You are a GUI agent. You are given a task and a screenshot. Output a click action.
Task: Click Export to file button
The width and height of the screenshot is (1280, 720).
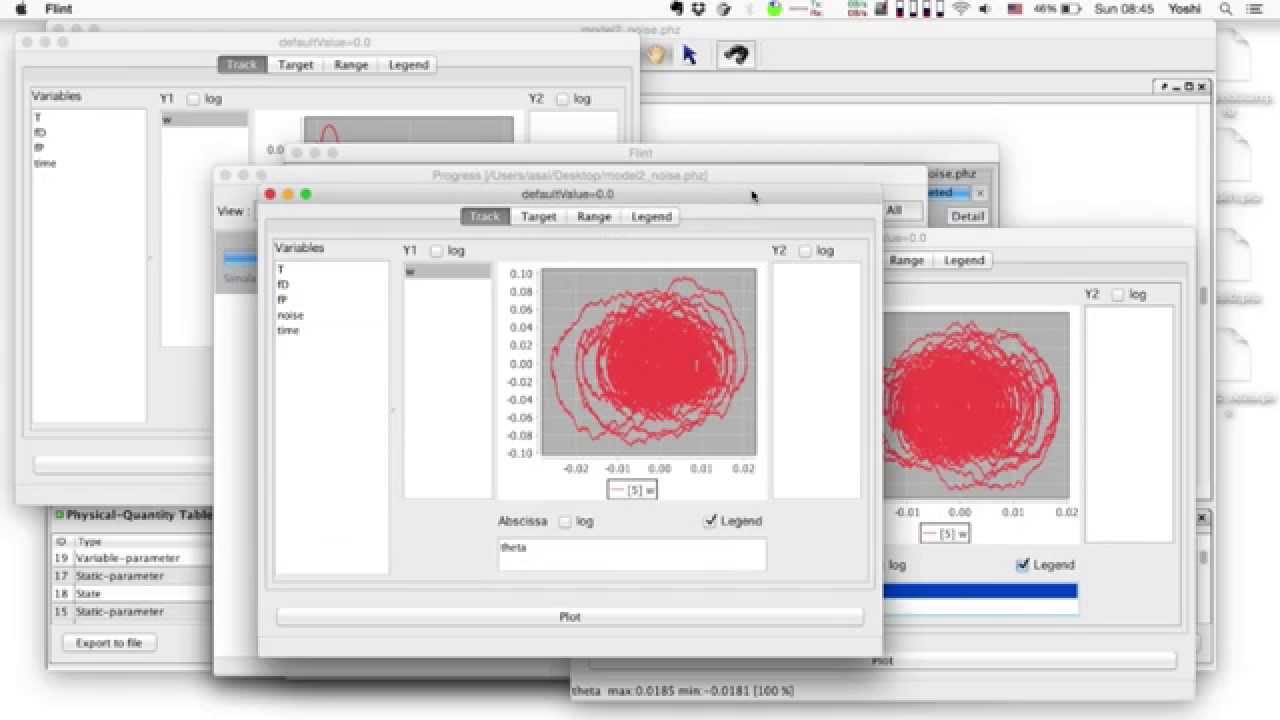pos(109,643)
